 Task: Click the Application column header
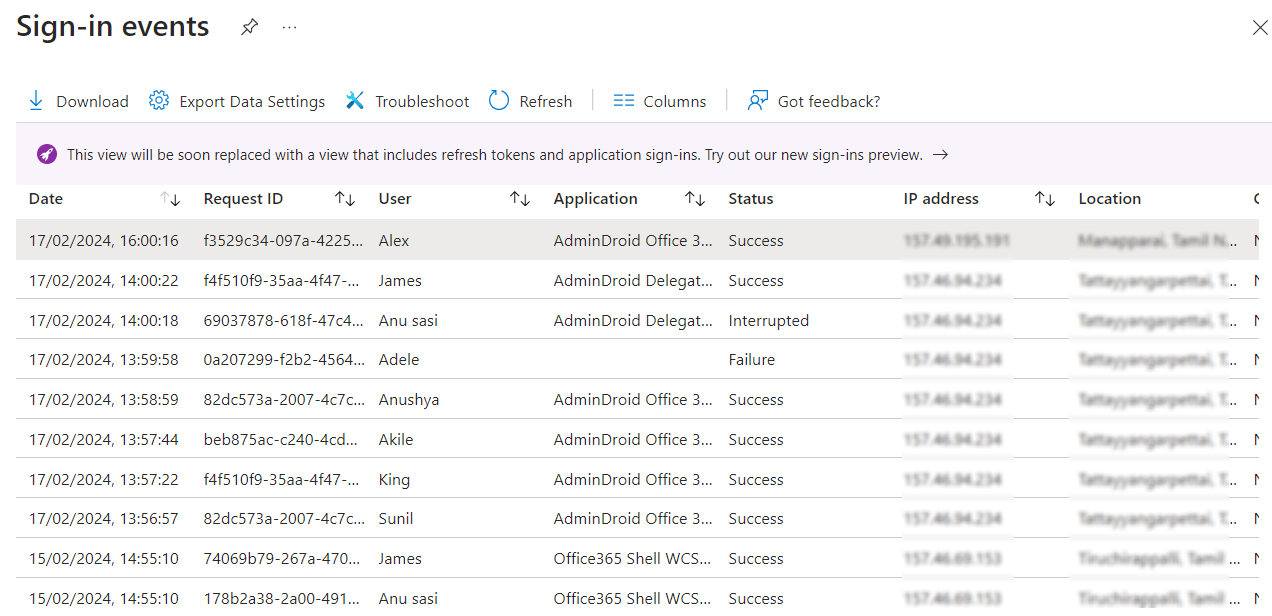click(595, 199)
